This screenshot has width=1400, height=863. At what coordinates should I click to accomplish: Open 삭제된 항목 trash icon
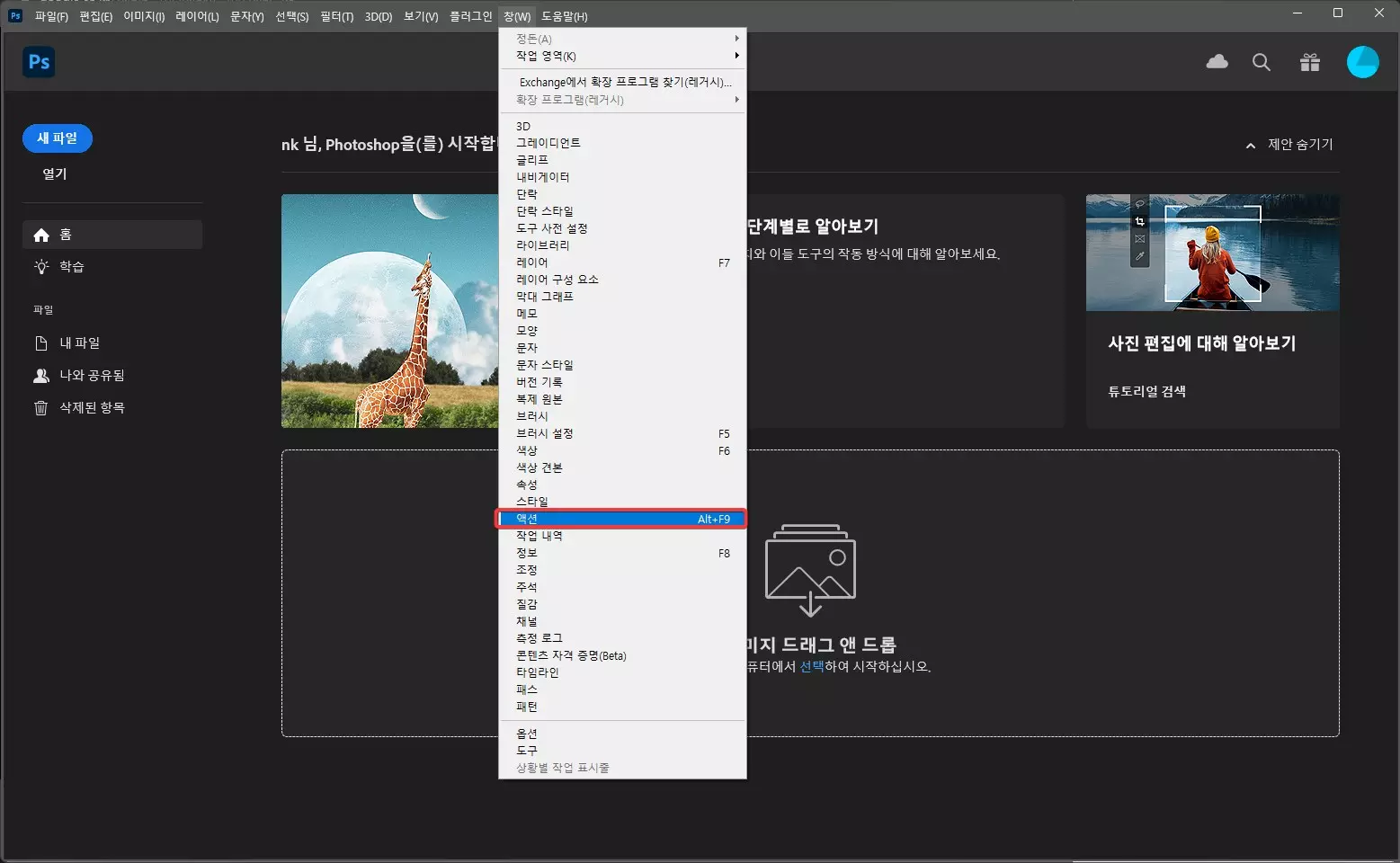[40, 406]
